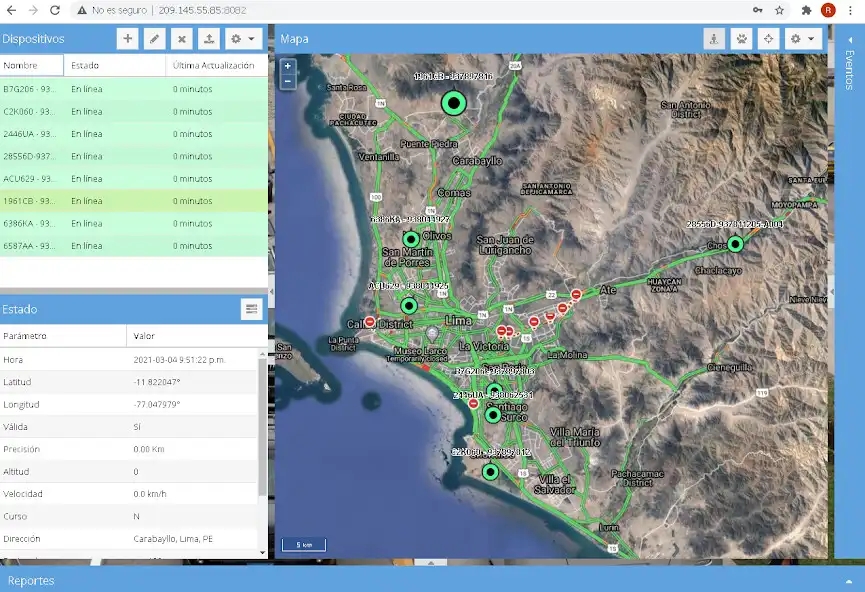Expand the Eventos side panel

click(850, 40)
